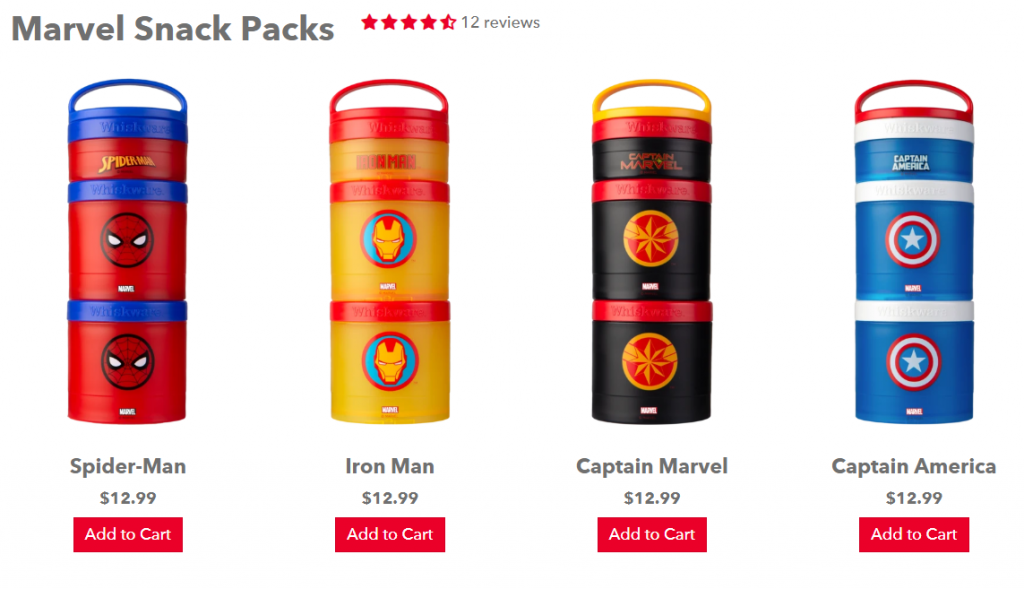1024x589 pixels.
Task: Open the Spider-Man product image
Action: 127,251
